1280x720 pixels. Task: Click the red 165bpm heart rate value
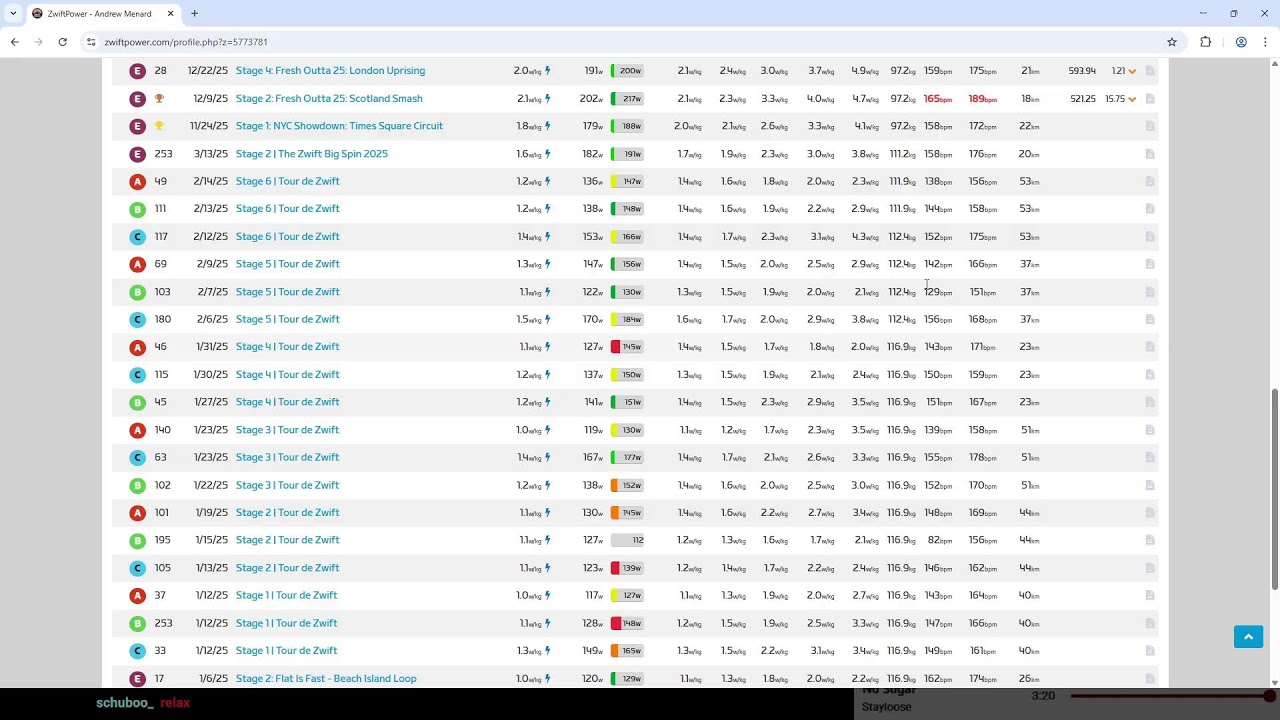pyautogui.click(x=938, y=99)
